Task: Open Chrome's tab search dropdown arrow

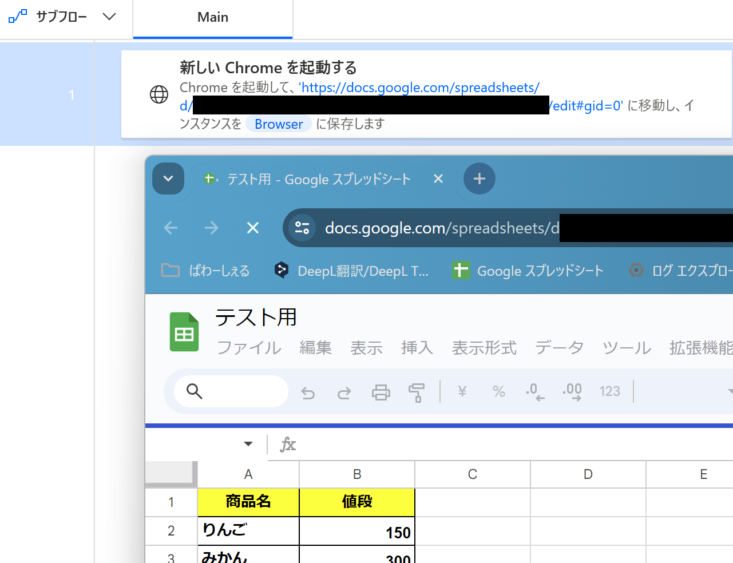Action: pos(168,179)
